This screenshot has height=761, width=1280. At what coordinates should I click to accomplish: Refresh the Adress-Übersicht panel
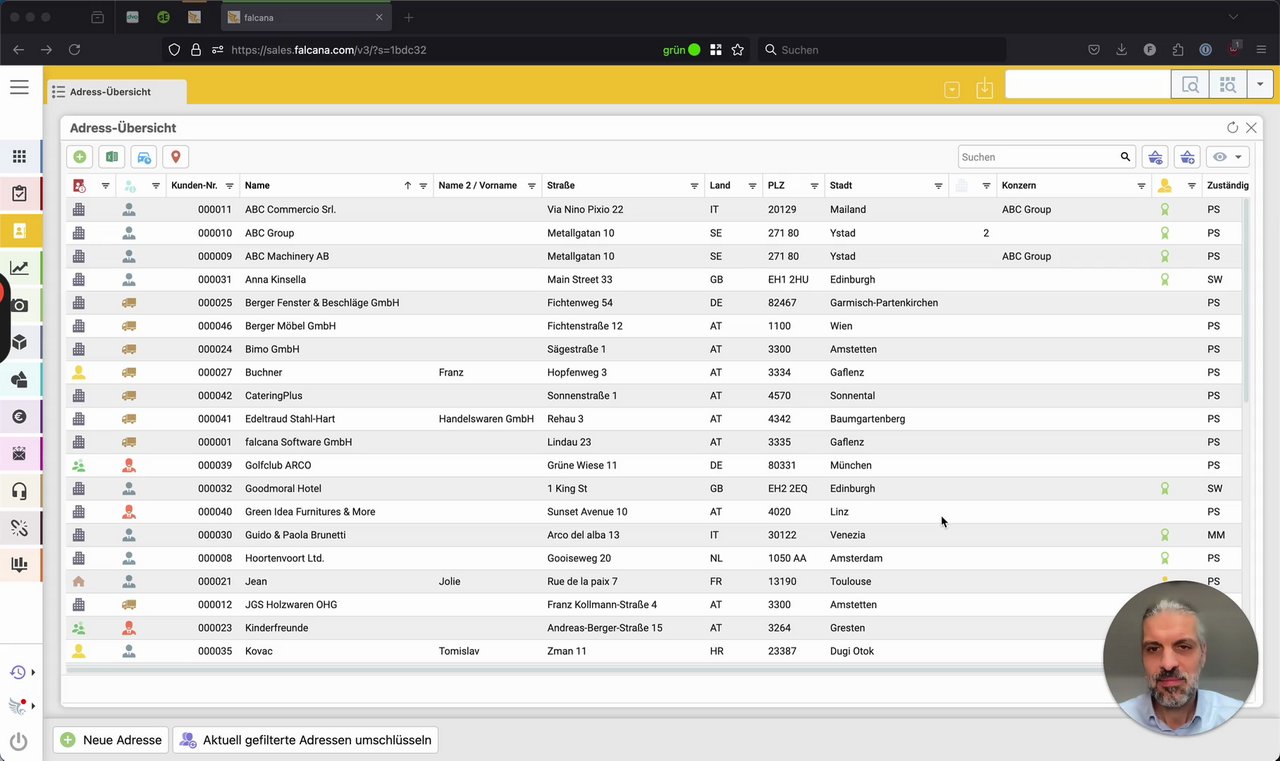point(1232,128)
